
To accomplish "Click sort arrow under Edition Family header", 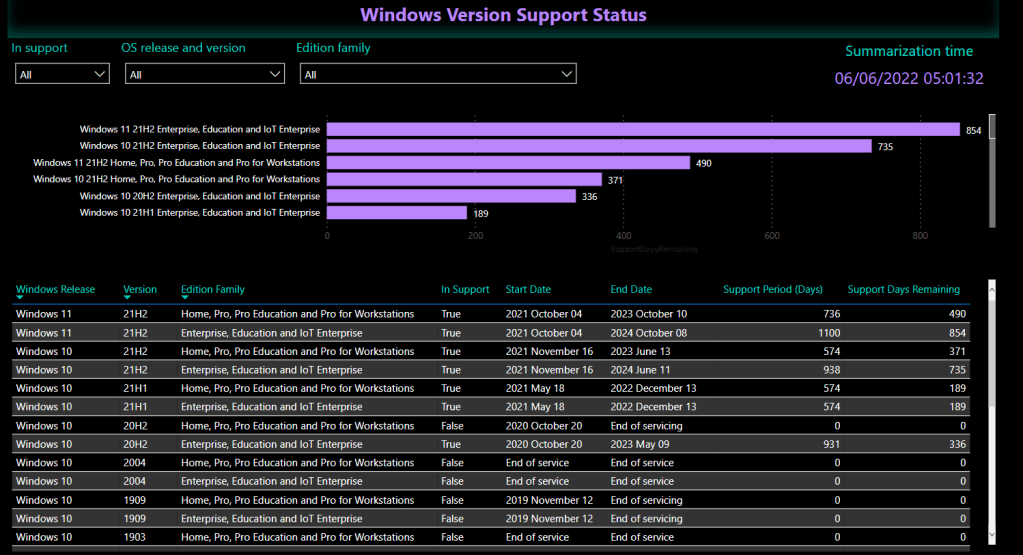I will coord(186,297).
